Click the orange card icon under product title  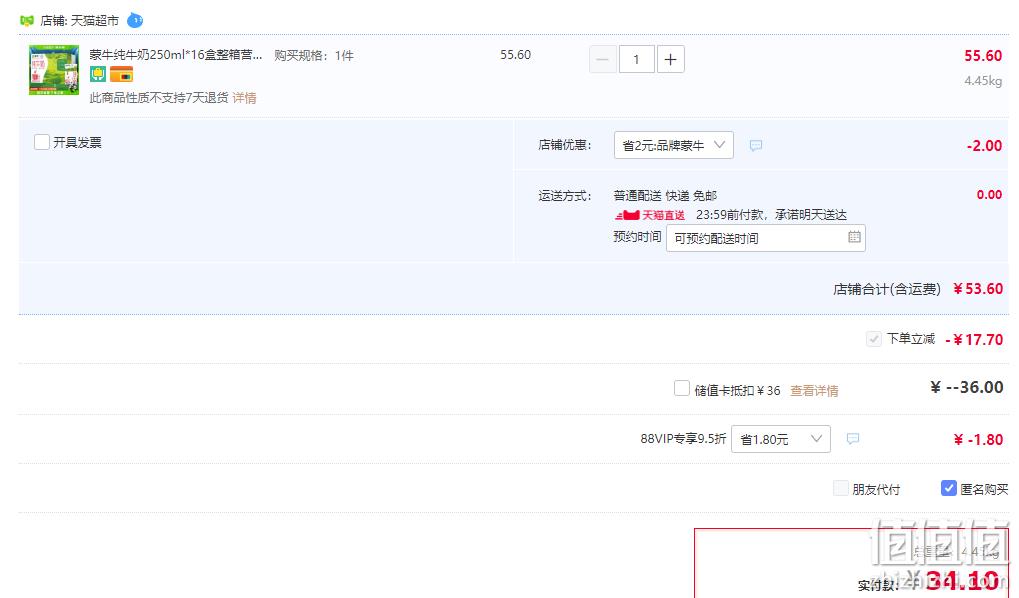(x=122, y=74)
